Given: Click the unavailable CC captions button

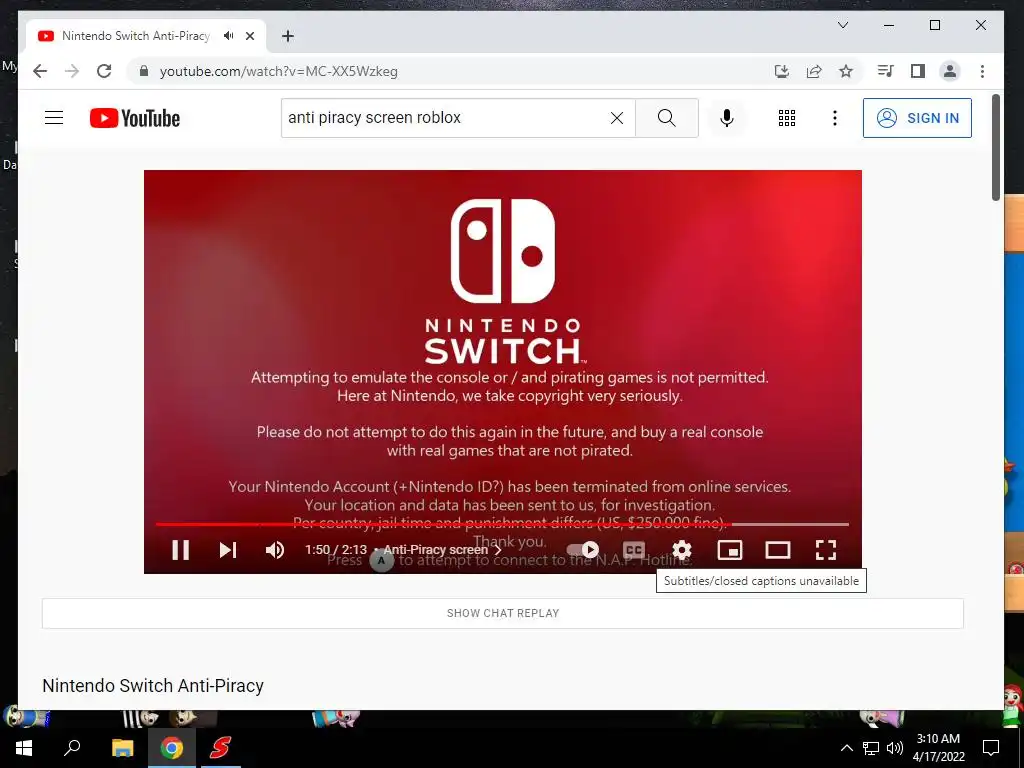Looking at the screenshot, I should [x=633, y=550].
